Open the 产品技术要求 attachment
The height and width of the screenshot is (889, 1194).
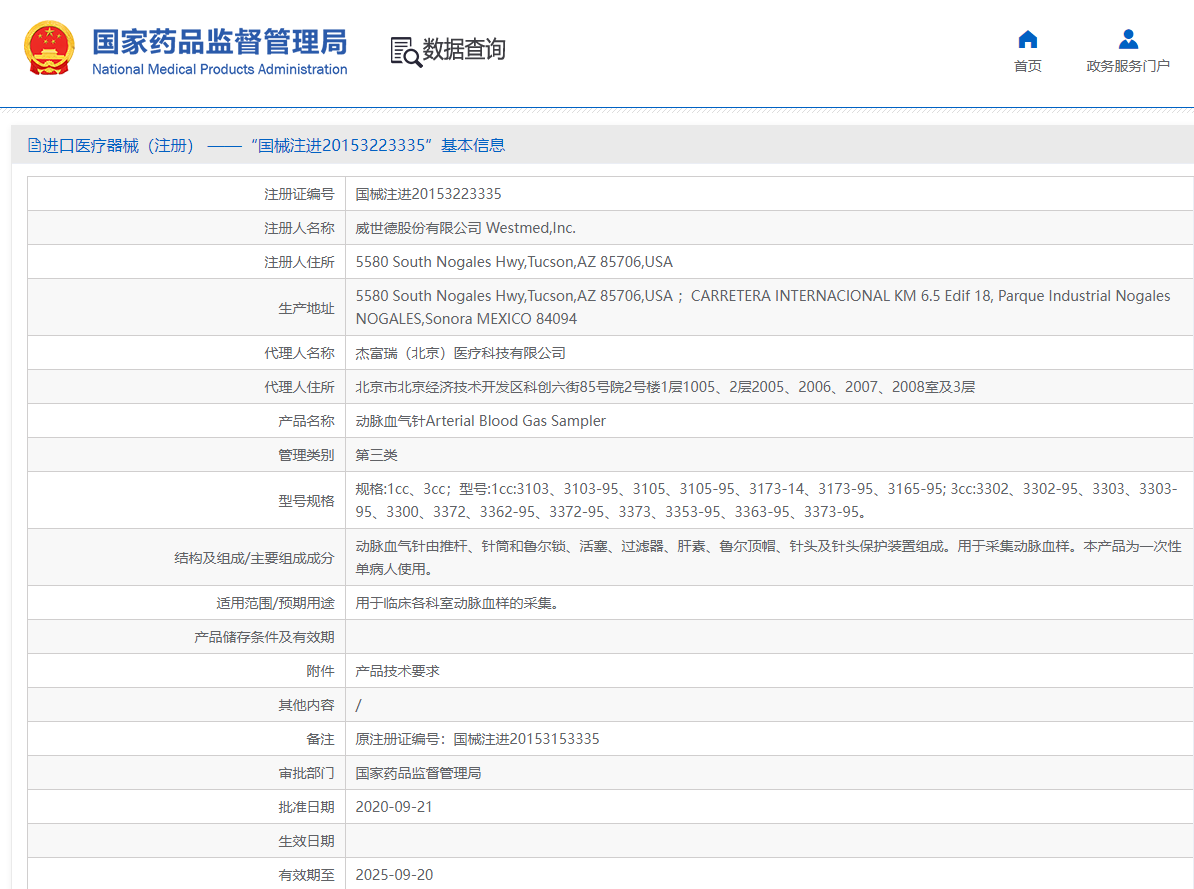397,671
